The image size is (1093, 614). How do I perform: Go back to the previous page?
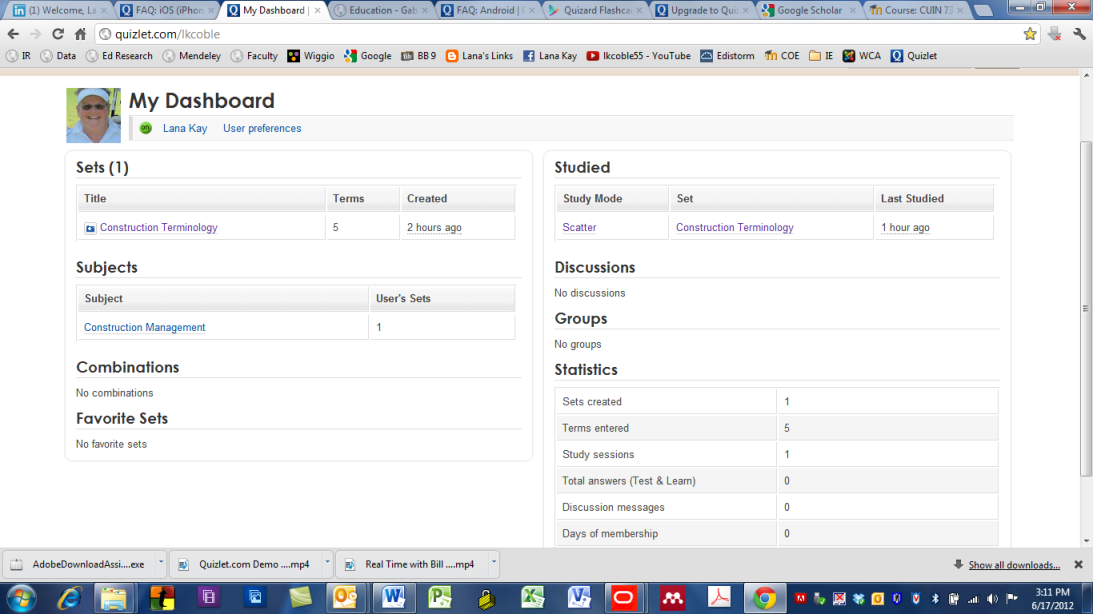[13, 33]
